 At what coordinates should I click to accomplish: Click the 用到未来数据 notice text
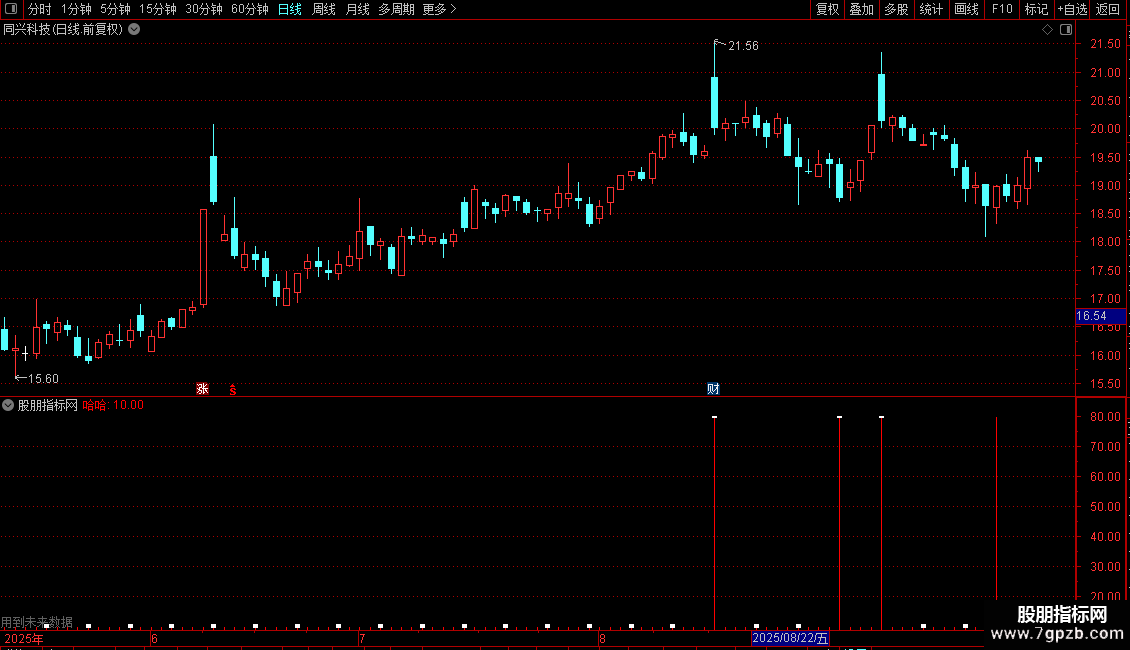click(x=37, y=622)
